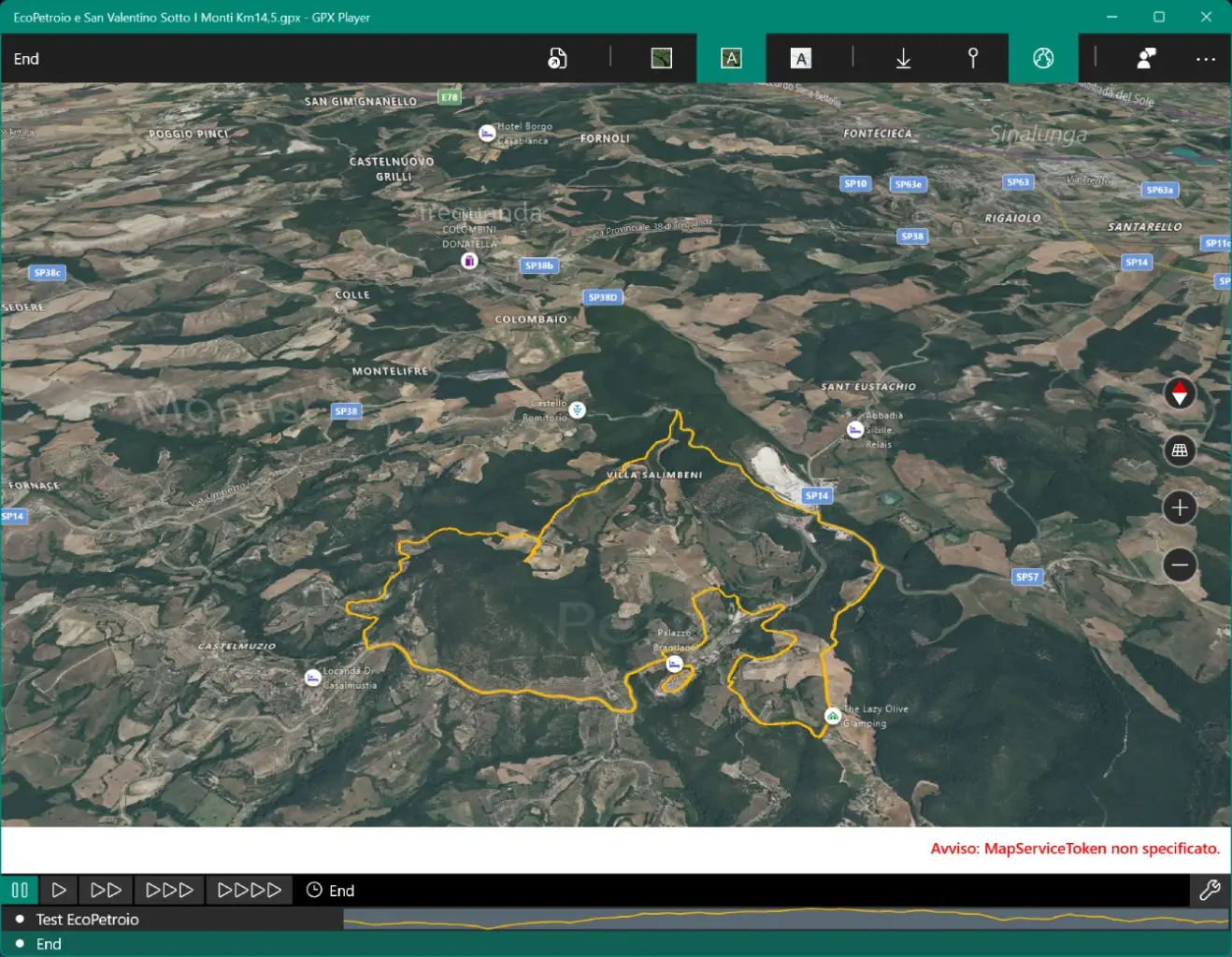The width and height of the screenshot is (1232, 957).
Task: Click the map tilt grid button
Action: [x=1180, y=451]
